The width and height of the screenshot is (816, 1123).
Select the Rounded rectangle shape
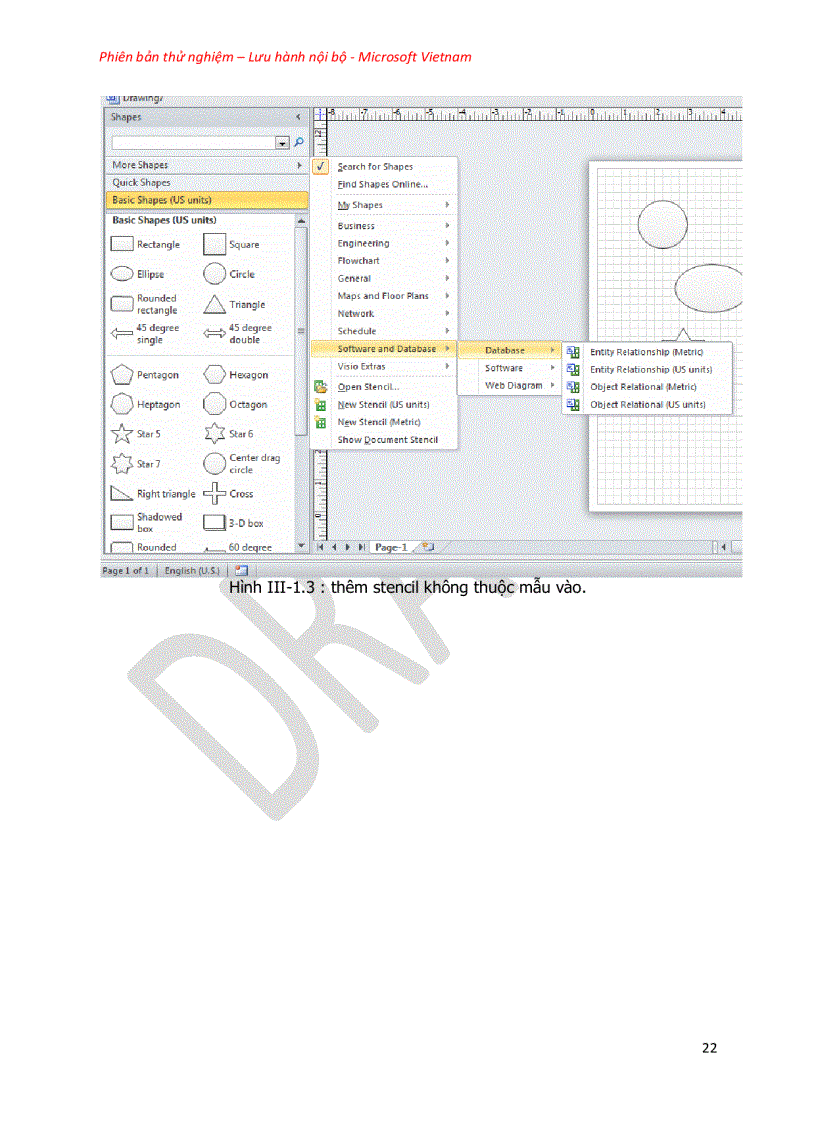pos(122,304)
